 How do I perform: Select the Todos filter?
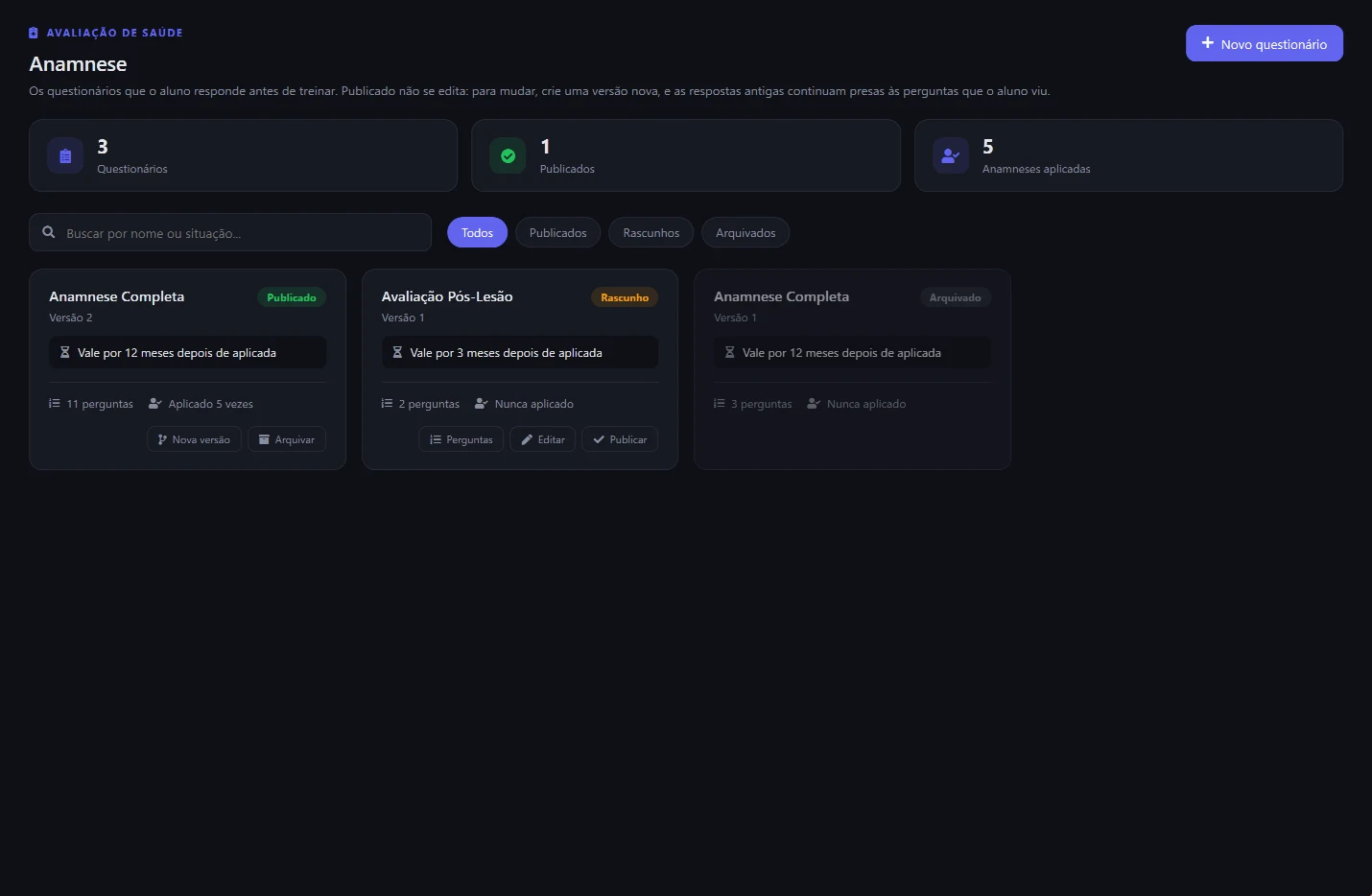[477, 232]
